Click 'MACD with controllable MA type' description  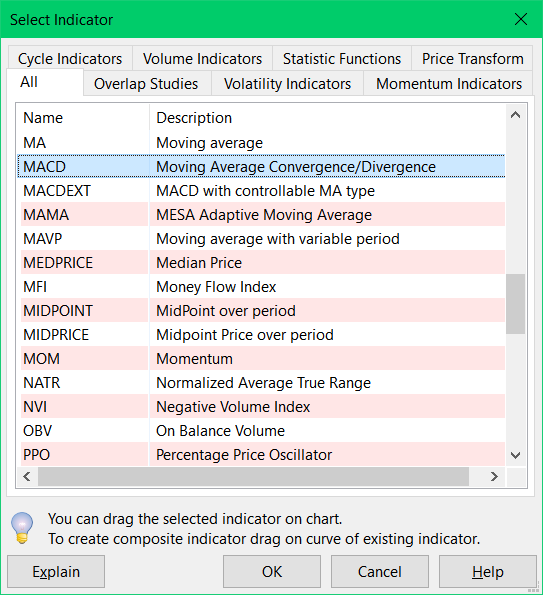[x=265, y=191]
